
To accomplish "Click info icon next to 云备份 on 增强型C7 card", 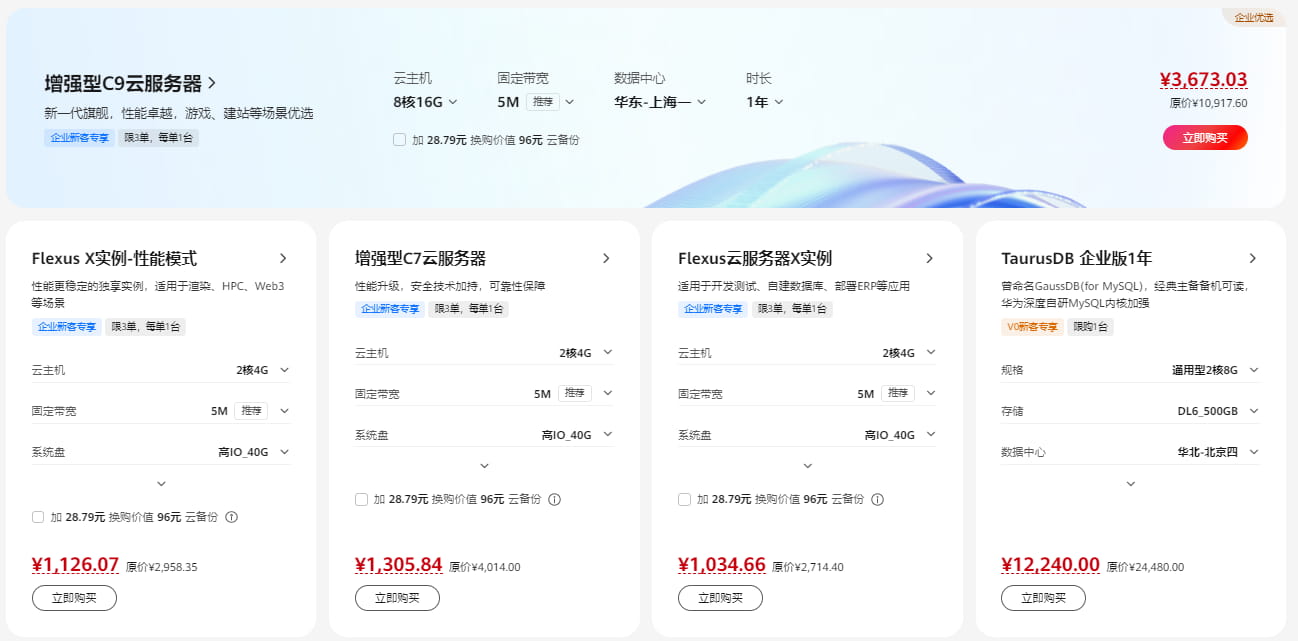I will click(555, 499).
